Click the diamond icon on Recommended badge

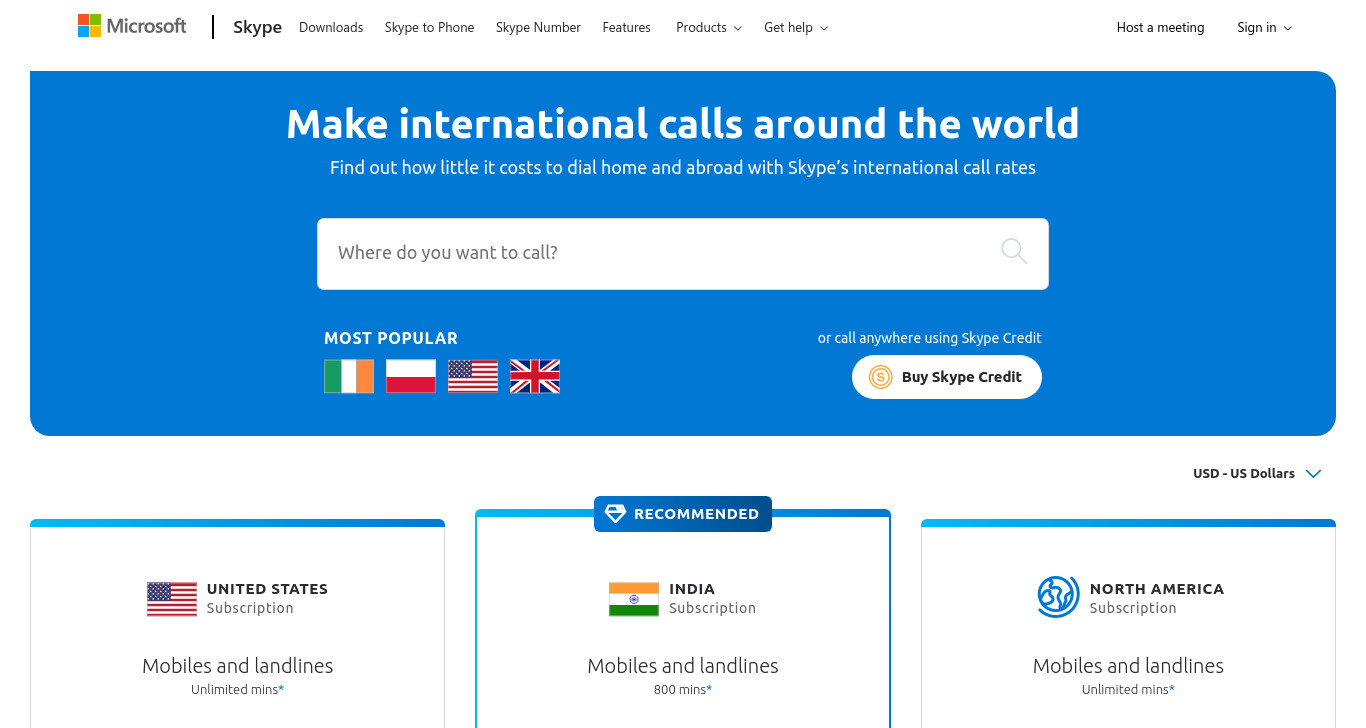615,514
